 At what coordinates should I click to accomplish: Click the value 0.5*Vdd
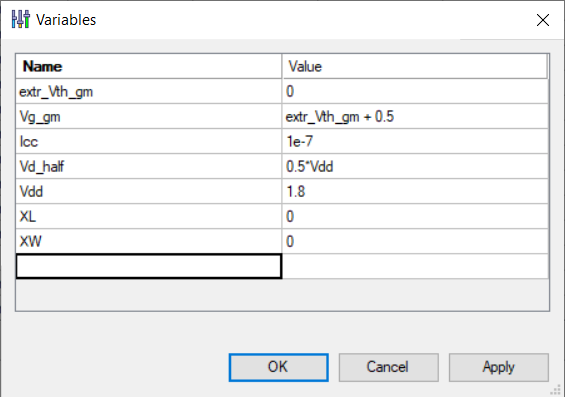click(x=415, y=166)
